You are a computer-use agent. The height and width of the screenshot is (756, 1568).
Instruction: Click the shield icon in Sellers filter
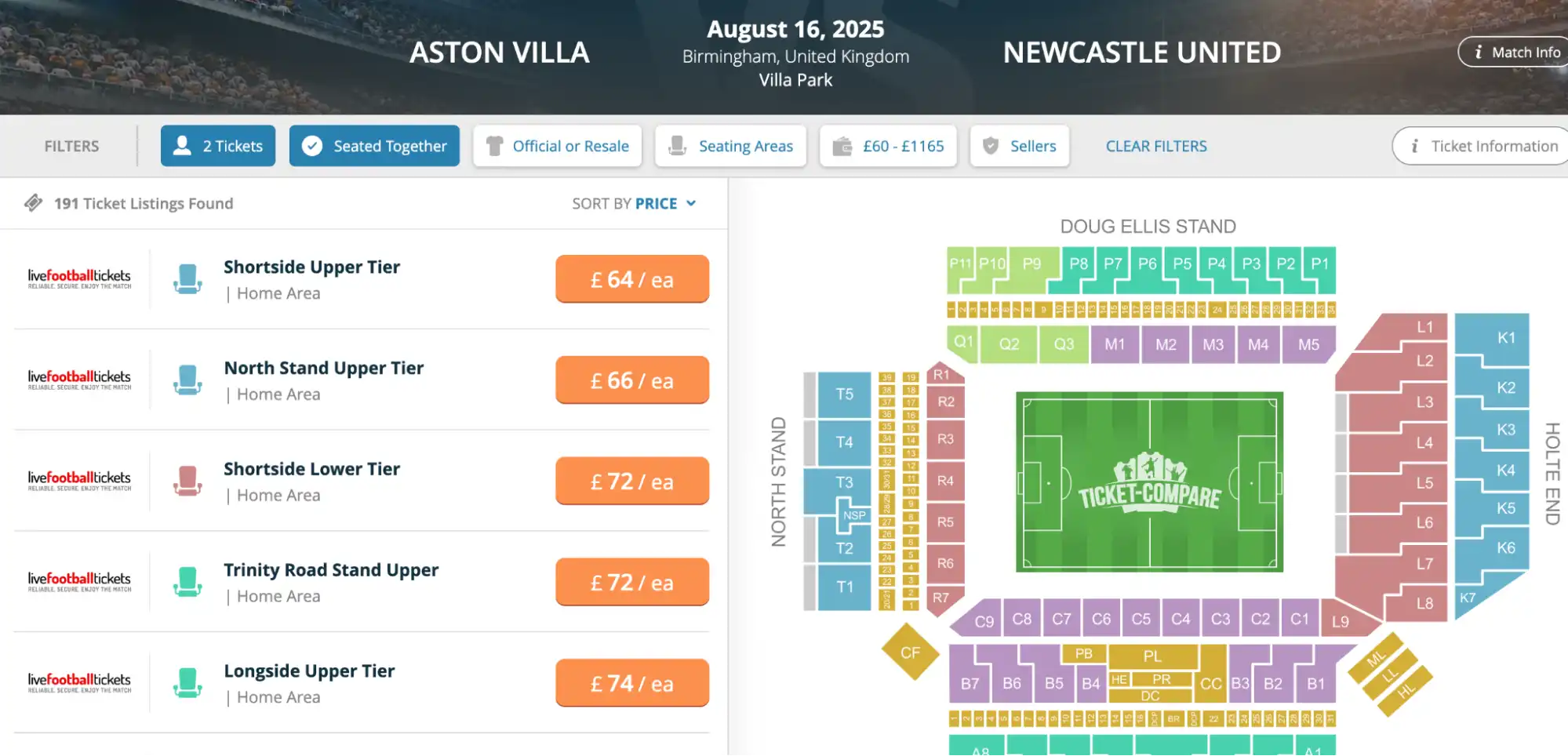coord(991,145)
